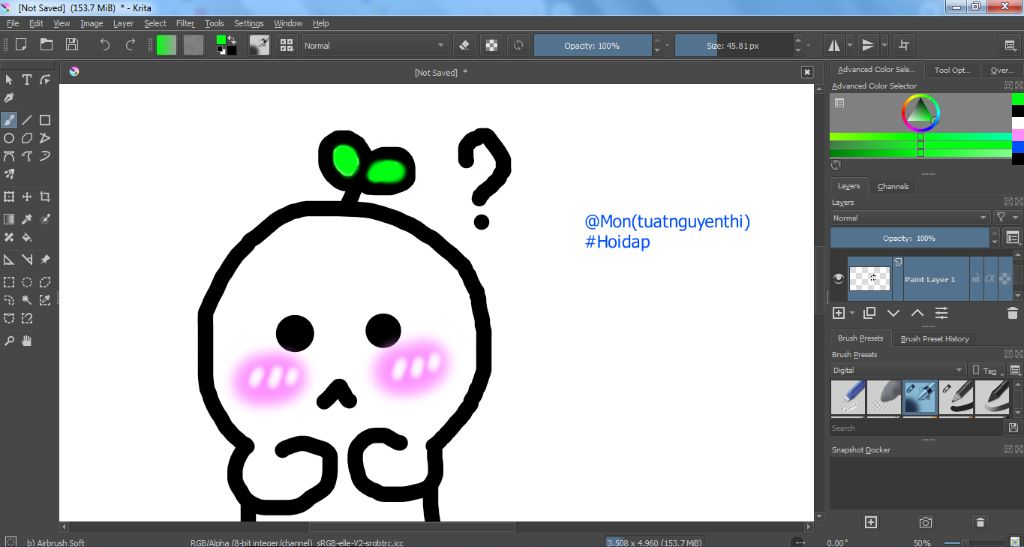Viewport: 1024px width, 547px height.
Task: Select the Calligraphy tool
Action: [x=9, y=98]
